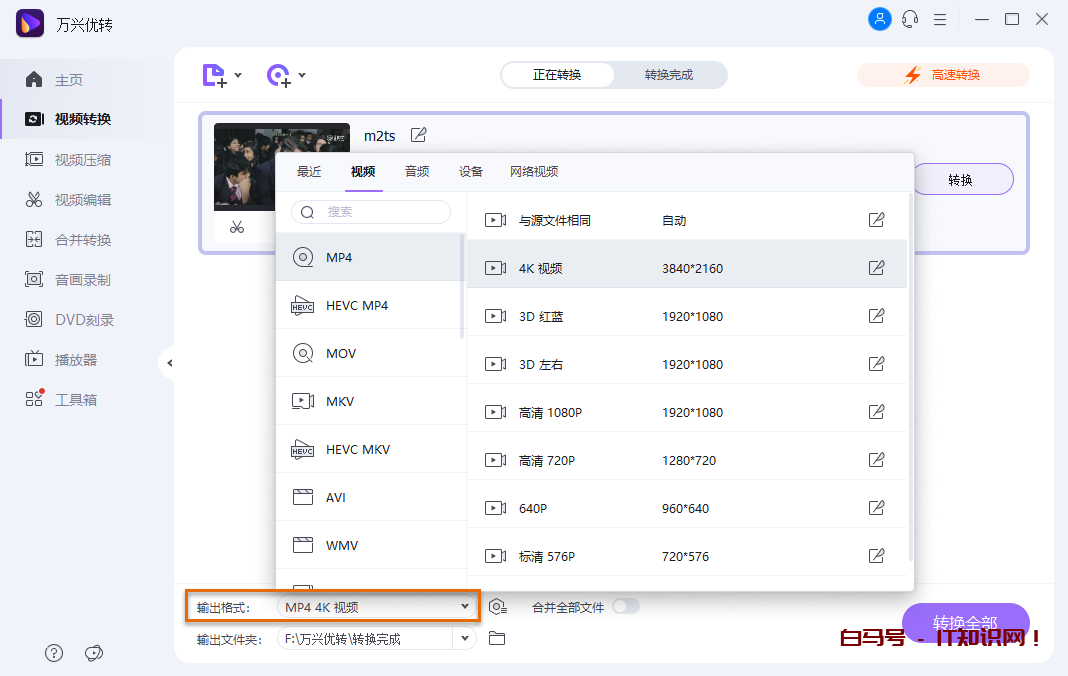Open customer support headset icon

point(910,19)
